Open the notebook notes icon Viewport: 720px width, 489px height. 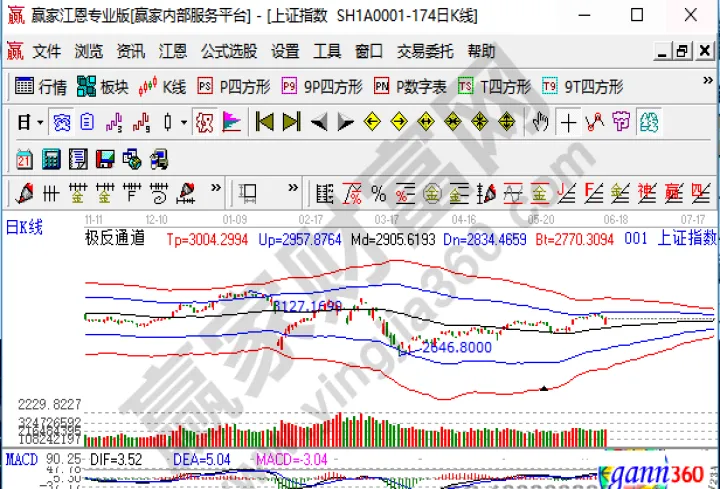point(78,159)
